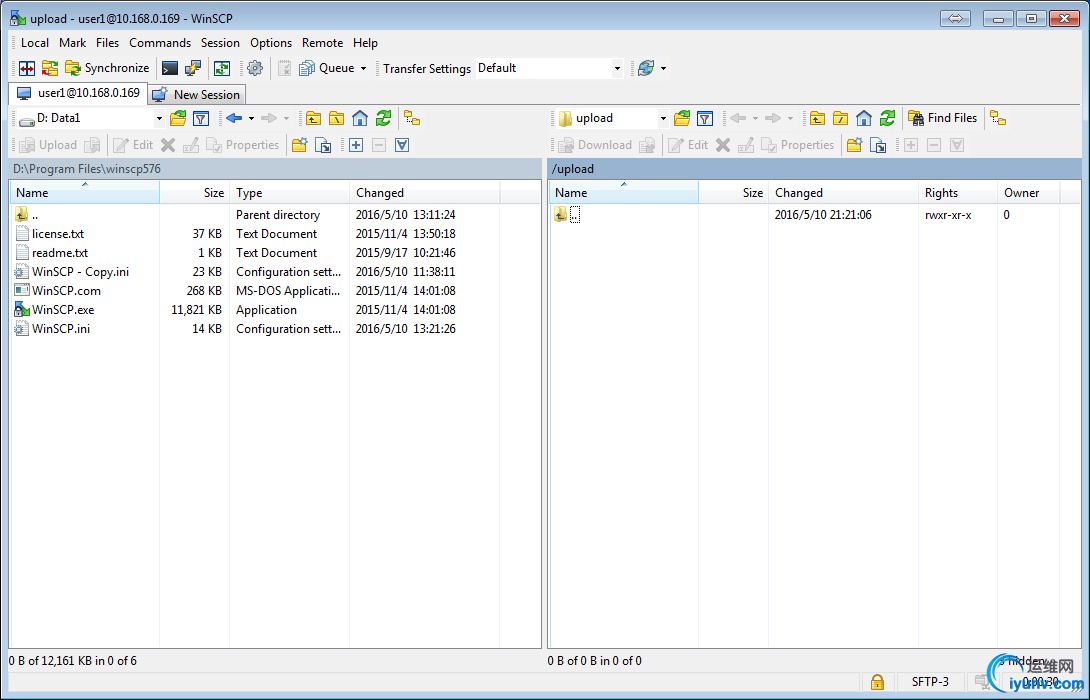
Task: Sort remote files by Owner header
Action: tap(1029, 193)
